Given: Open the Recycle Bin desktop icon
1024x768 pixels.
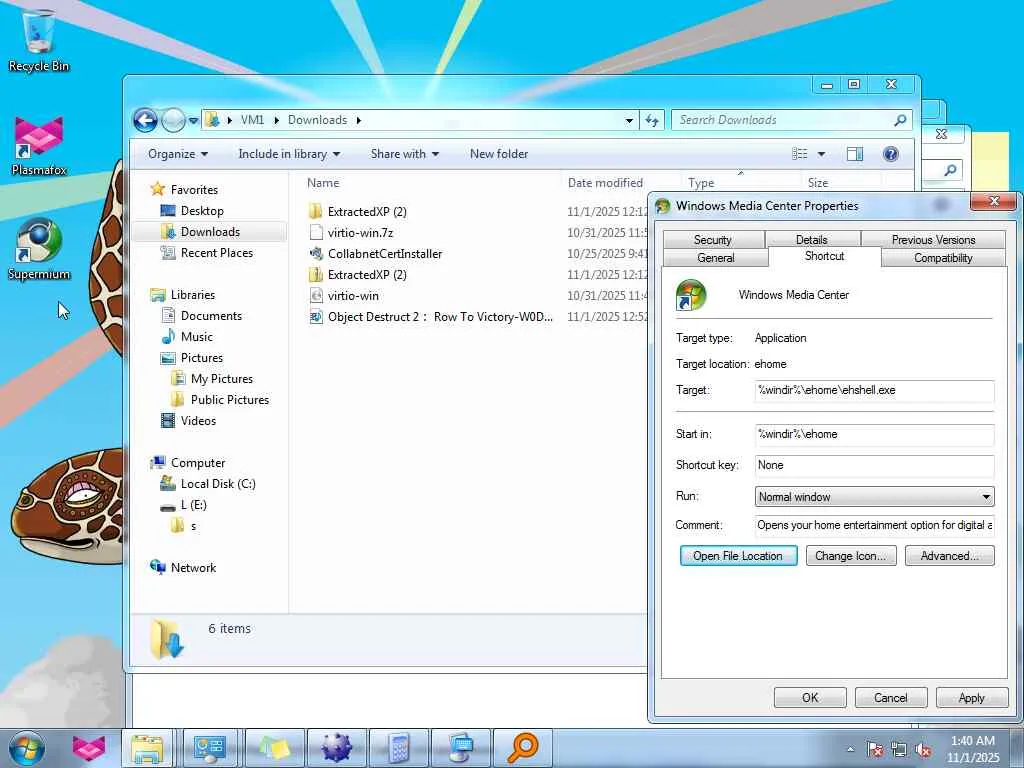Looking at the screenshot, I should pos(39,40).
